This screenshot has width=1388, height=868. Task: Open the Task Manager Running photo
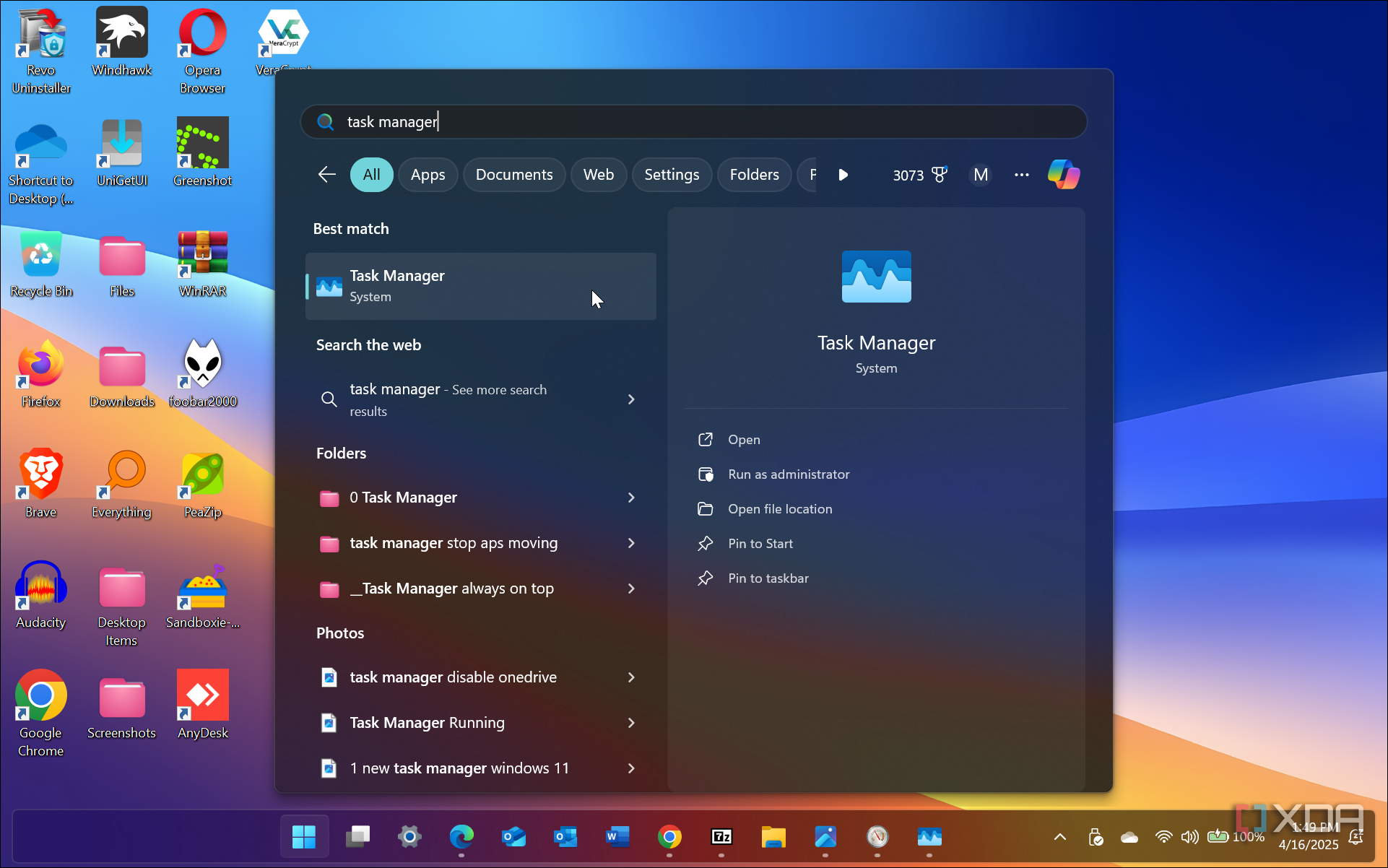427,723
